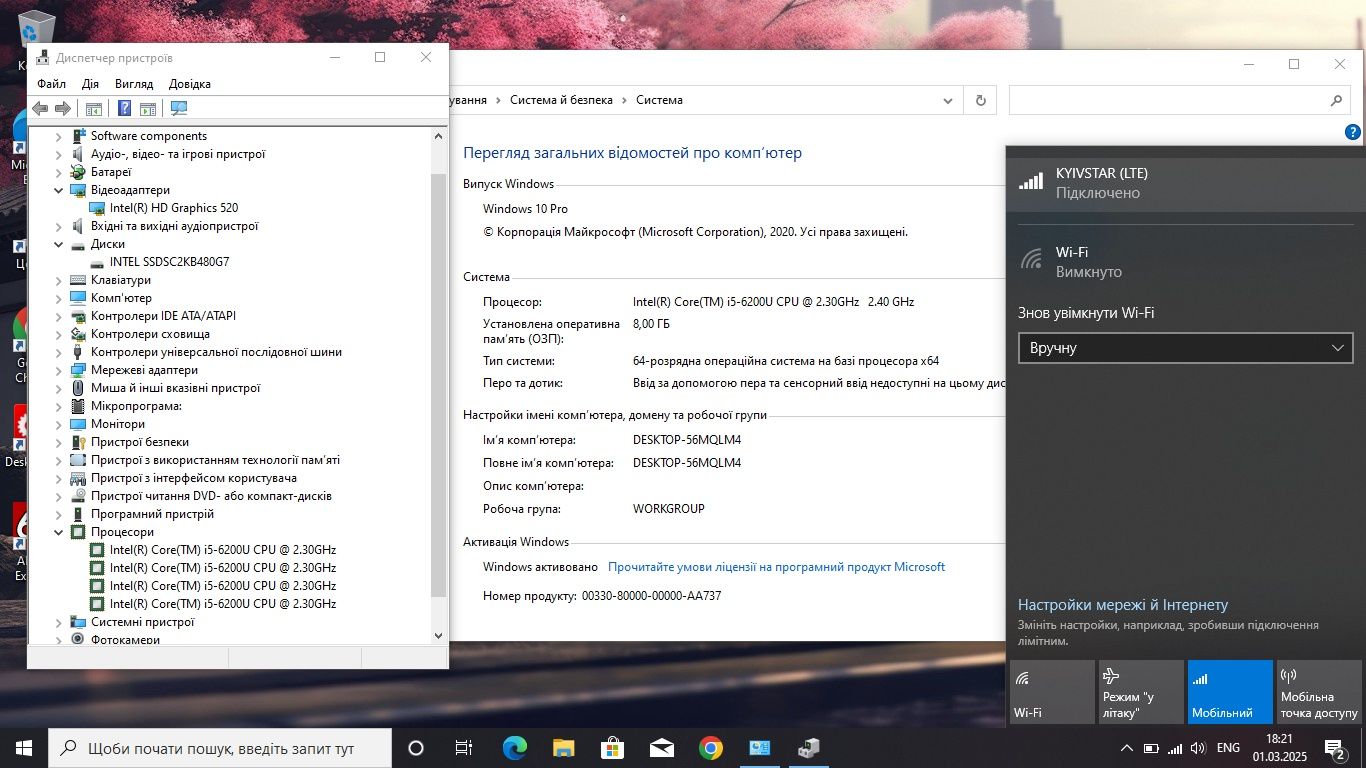The image size is (1366, 768).
Task: Open Настройки мережі й Інтернету link
Action: 1123,605
